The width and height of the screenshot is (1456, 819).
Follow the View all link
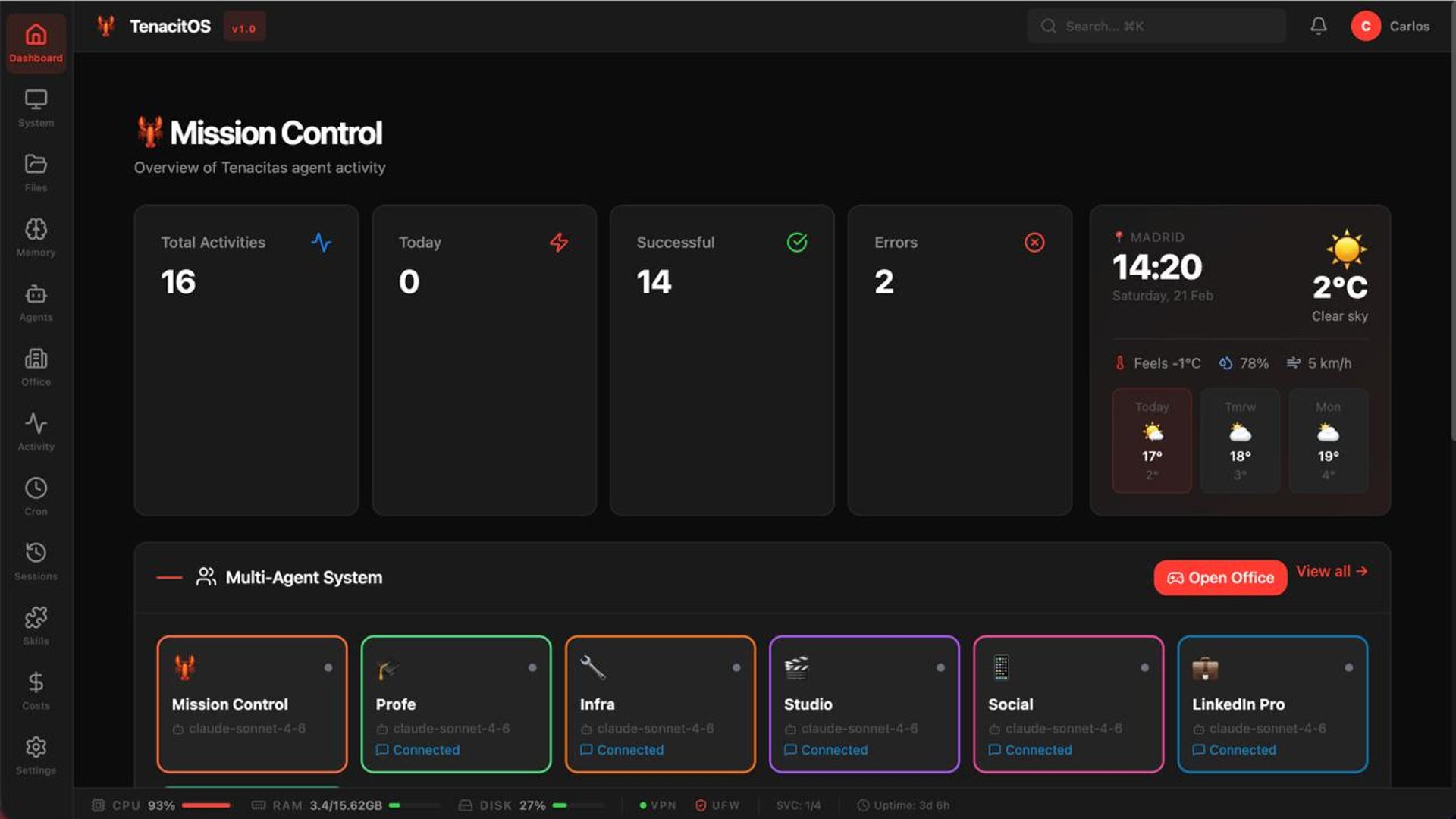[x=1331, y=572]
